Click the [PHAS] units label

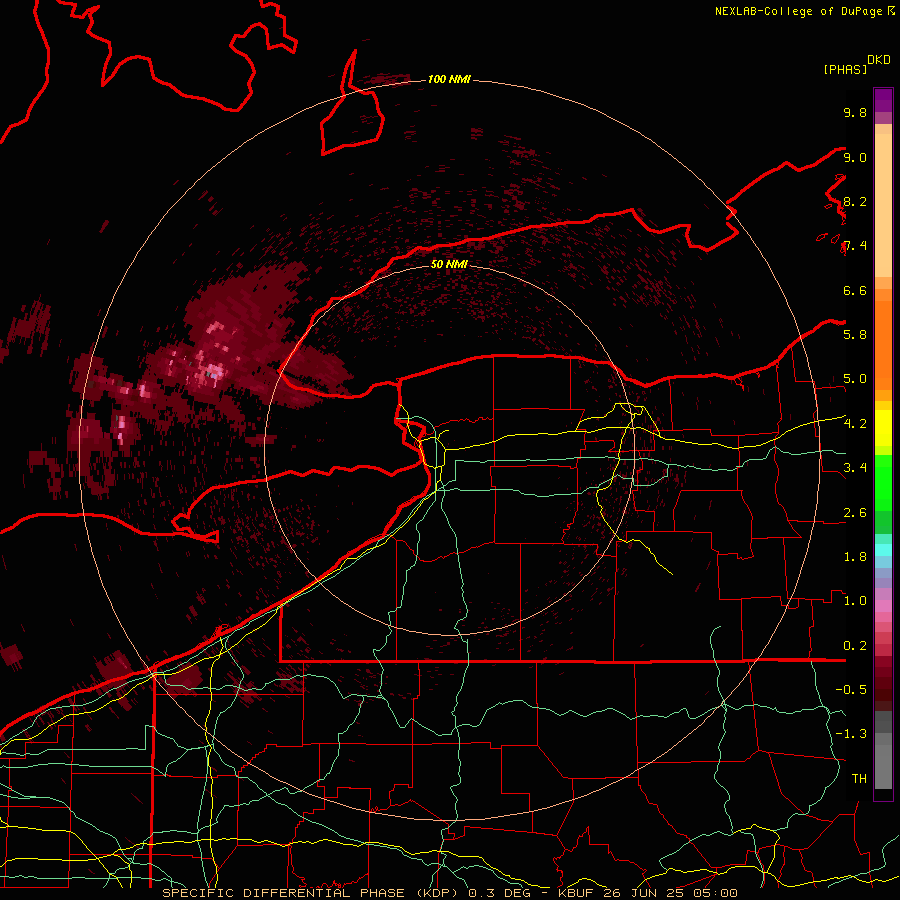[x=845, y=69]
